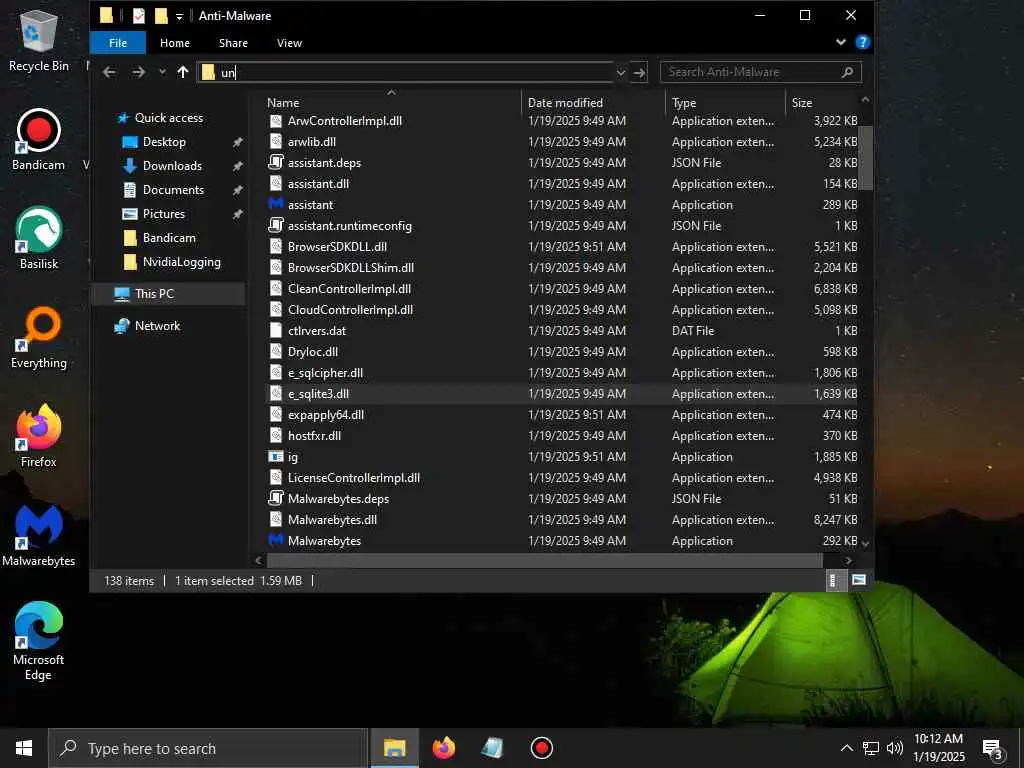Select the Malwarebytes.deps JSON file

tap(338, 499)
